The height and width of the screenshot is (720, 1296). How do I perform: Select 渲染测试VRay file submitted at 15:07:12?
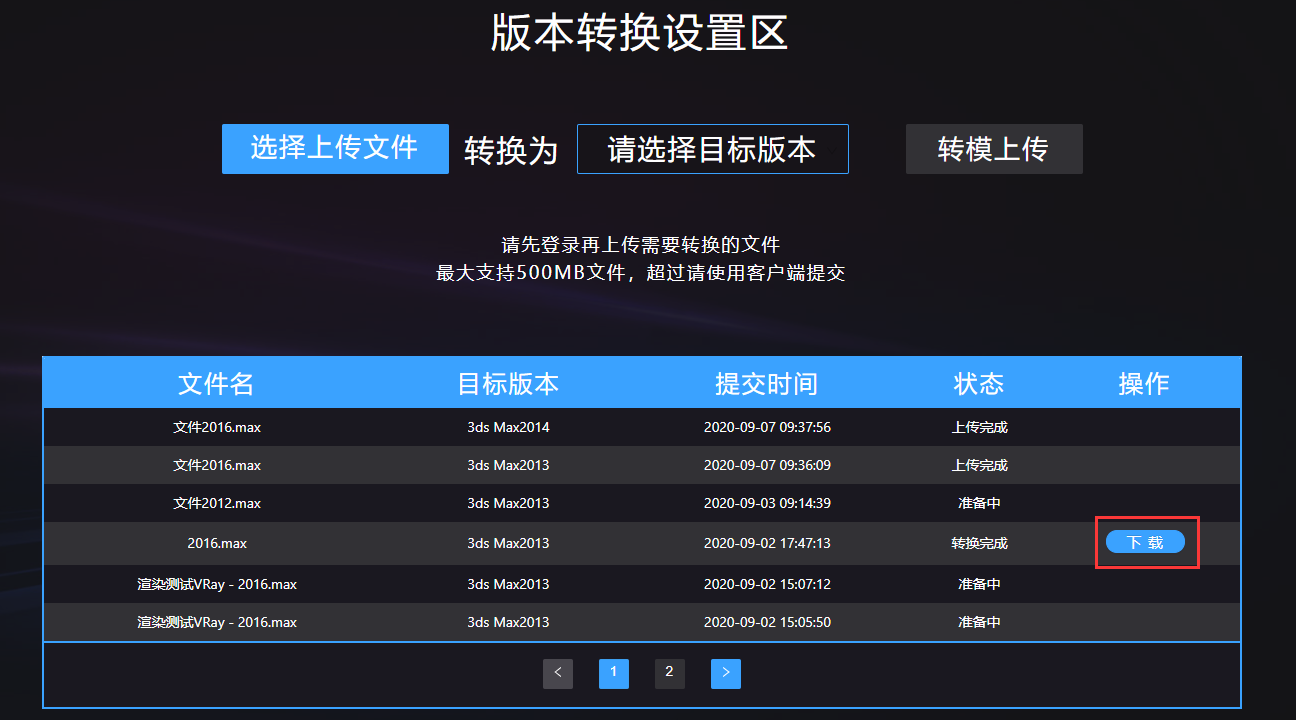click(217, 584)
